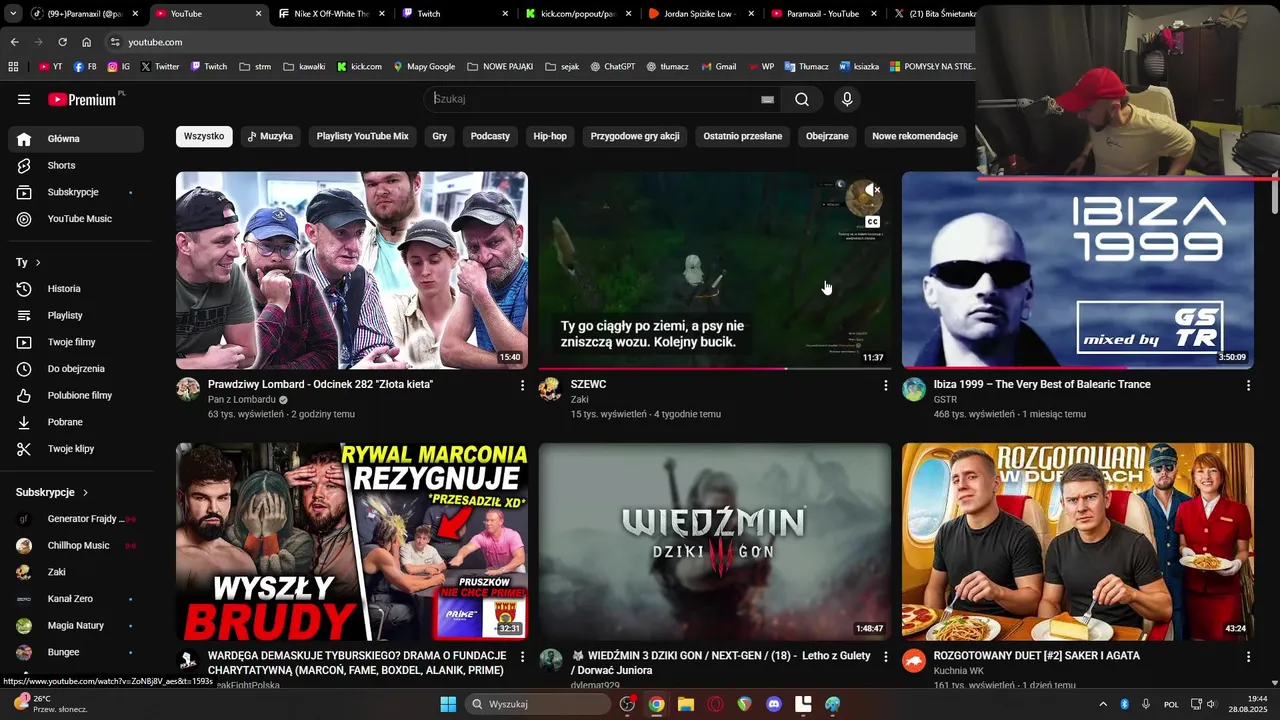
Task: Go to Główna in the sidebar
Action: (x=76, y=139)
